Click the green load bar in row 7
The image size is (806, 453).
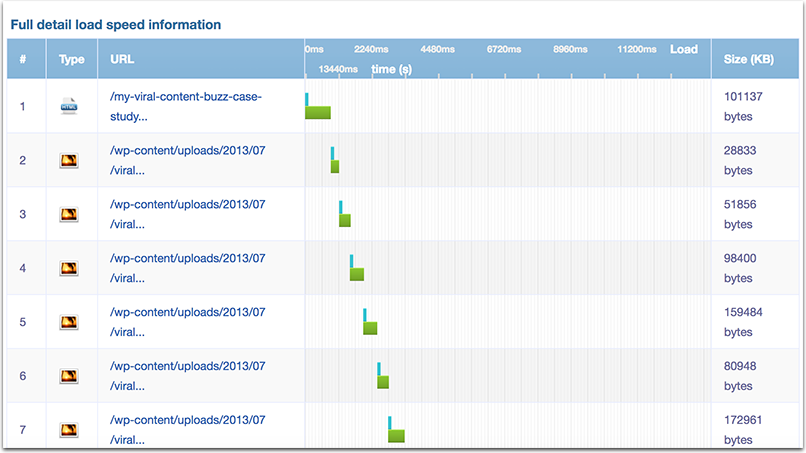(x=396, y=436)
